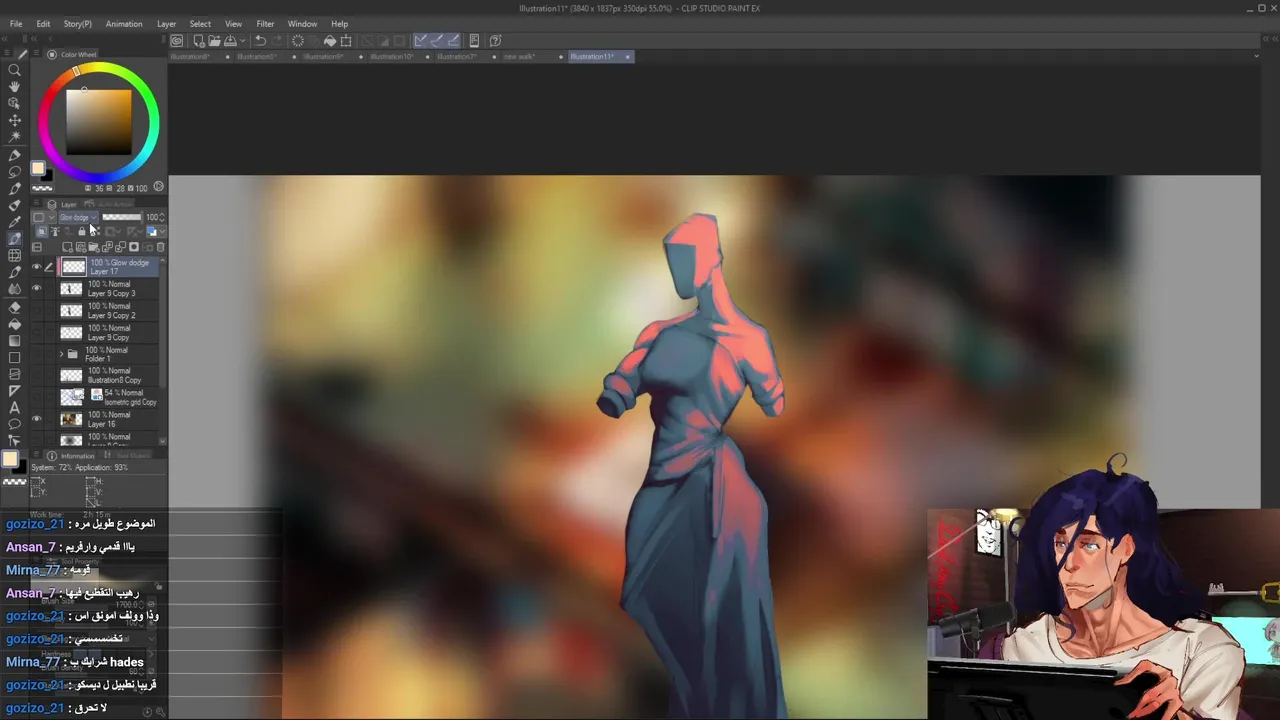Click the Delete layer trash icon
The height and width of the screenshot is (720, 1280).
160,247
